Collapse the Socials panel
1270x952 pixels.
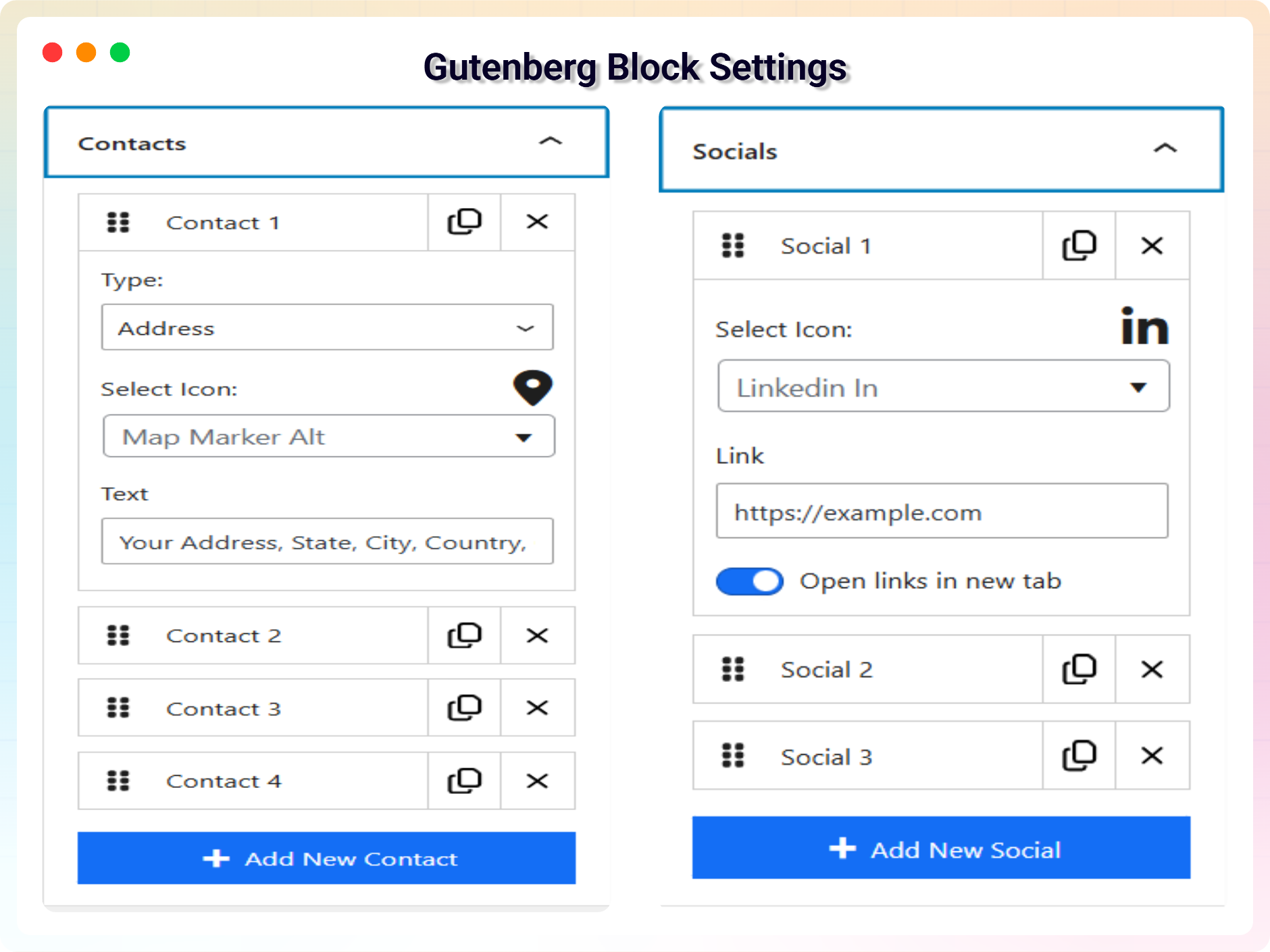1165,149
